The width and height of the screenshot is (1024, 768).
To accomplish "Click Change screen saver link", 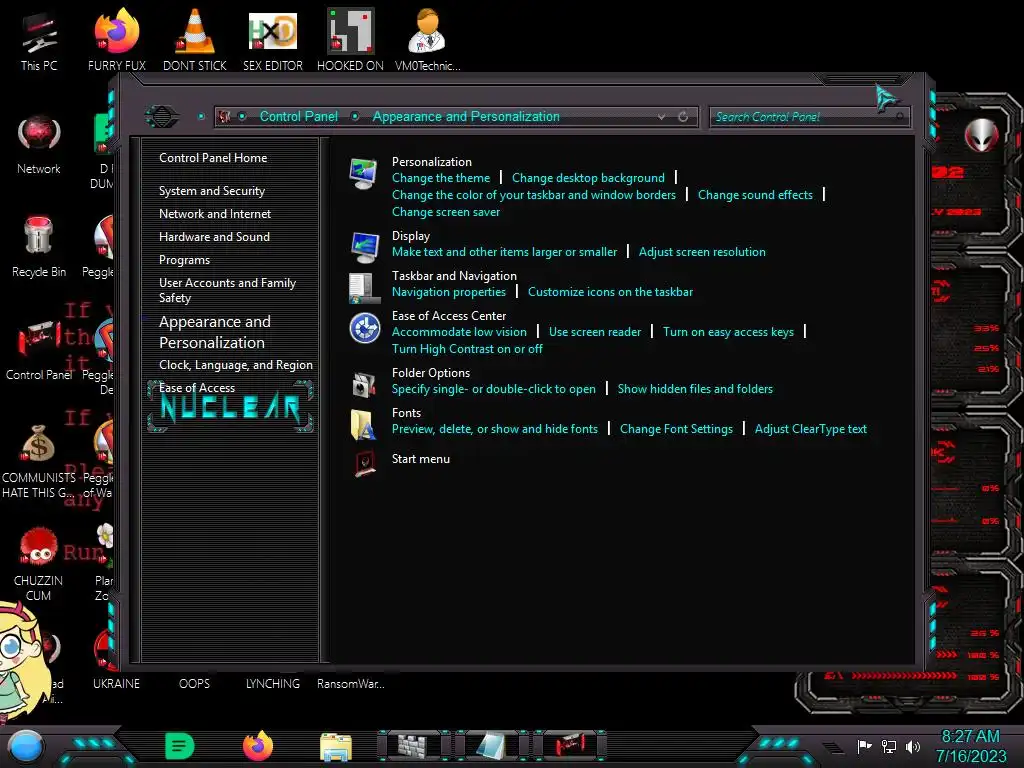I will point(445,212).
